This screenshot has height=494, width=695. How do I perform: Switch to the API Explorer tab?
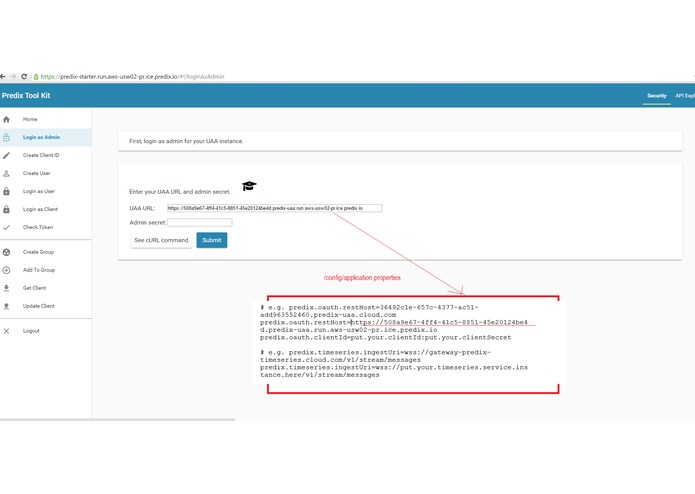pyautogui.click(x=685, y=96)
